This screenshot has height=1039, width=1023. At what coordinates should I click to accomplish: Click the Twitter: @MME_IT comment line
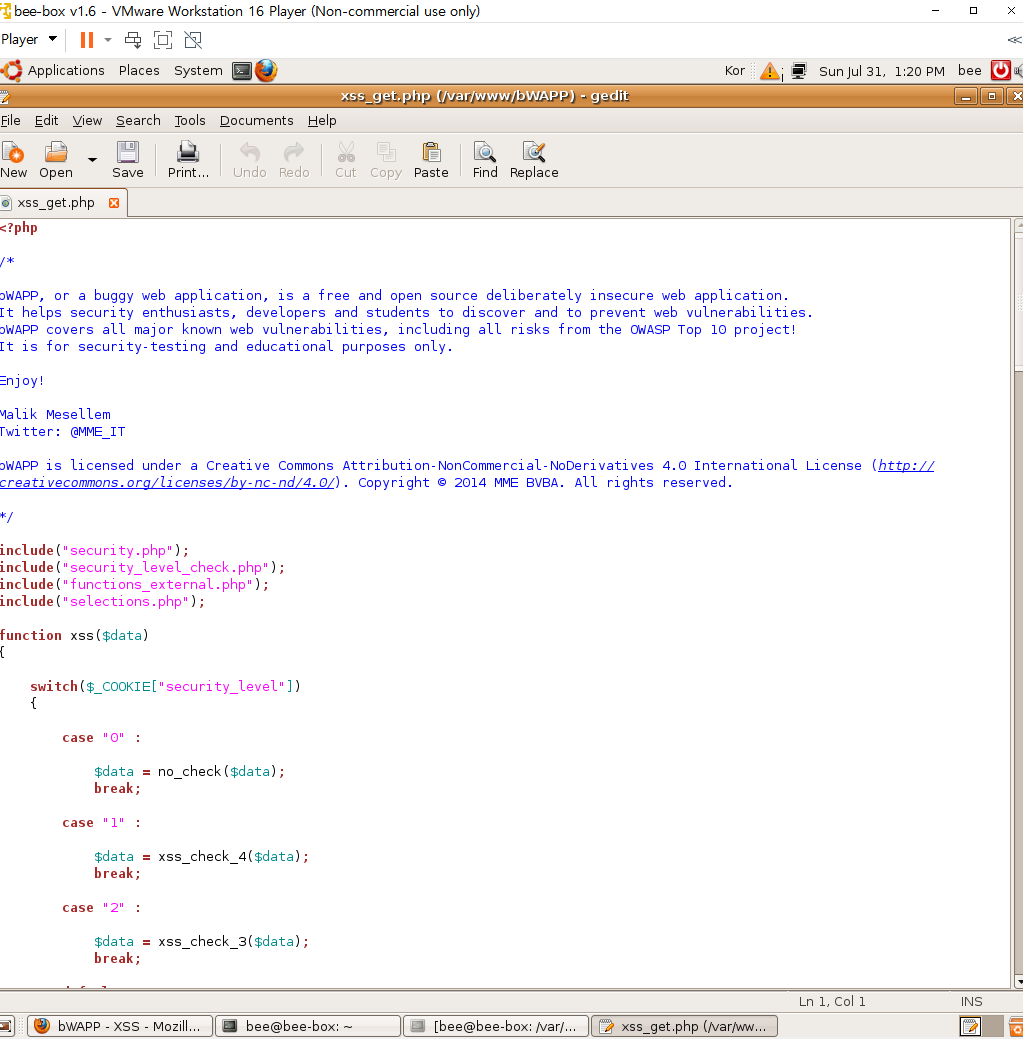pos(62,432)
